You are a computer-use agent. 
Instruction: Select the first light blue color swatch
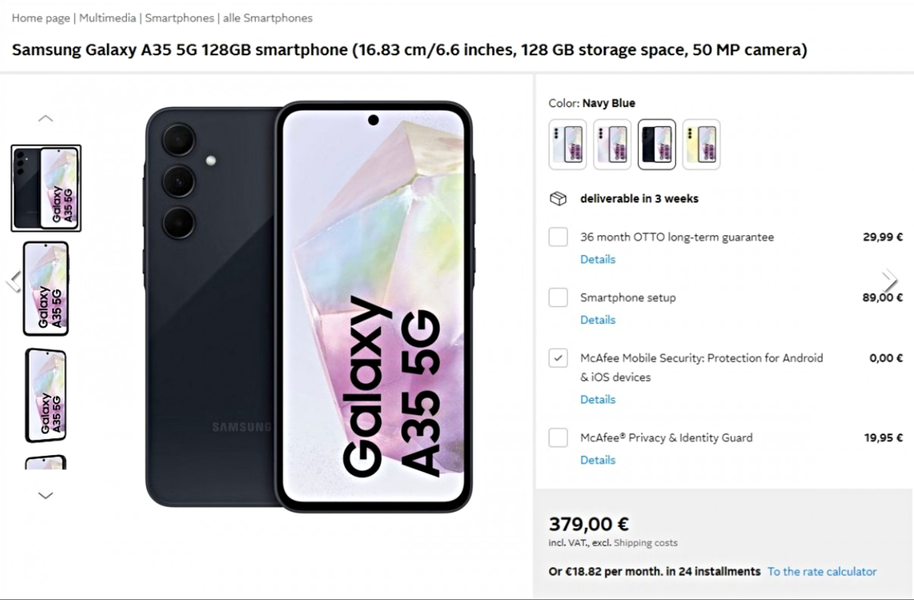coord(568,145)
